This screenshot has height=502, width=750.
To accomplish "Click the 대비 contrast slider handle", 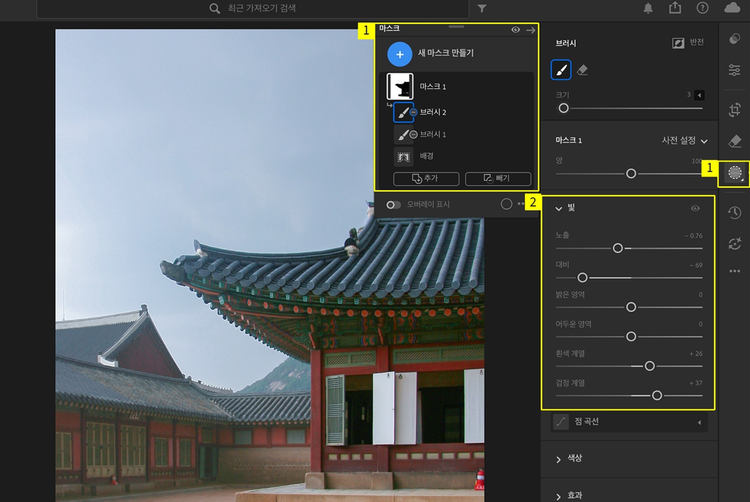I will tap(582, 277).
